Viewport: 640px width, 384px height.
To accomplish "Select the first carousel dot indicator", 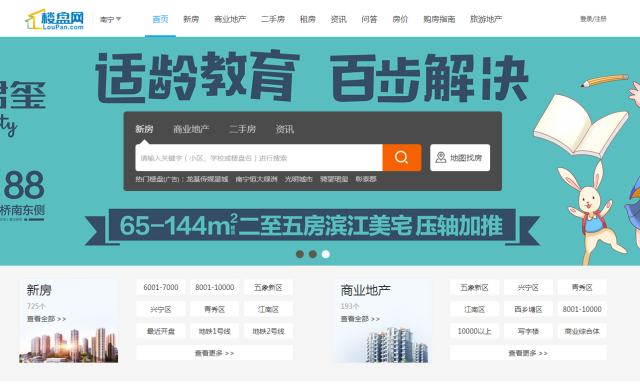I will (x=300, y=254).
